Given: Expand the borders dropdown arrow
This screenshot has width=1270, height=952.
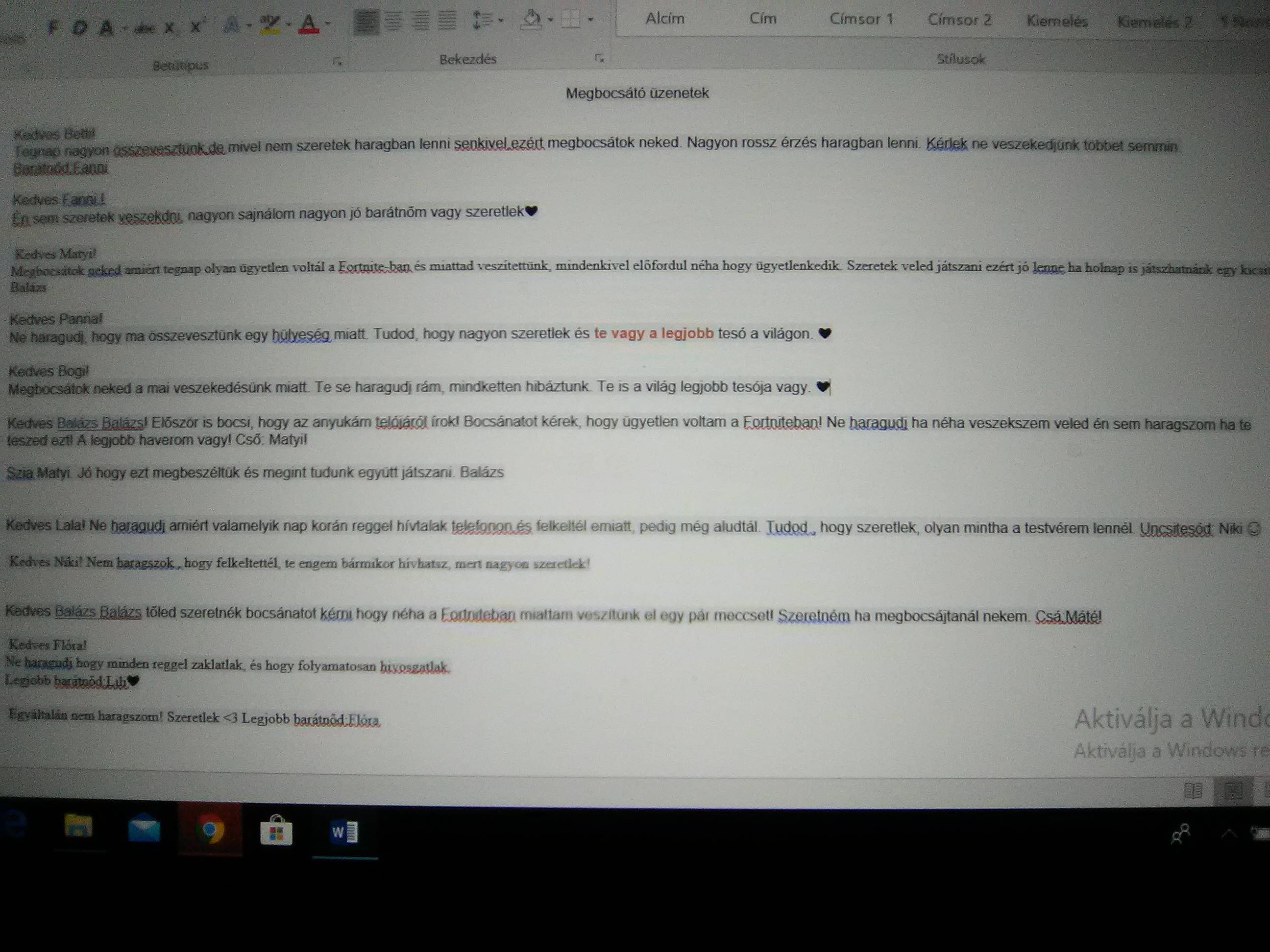Looking at the screenshot, I should pyautogui.click(x=591, y=20).
